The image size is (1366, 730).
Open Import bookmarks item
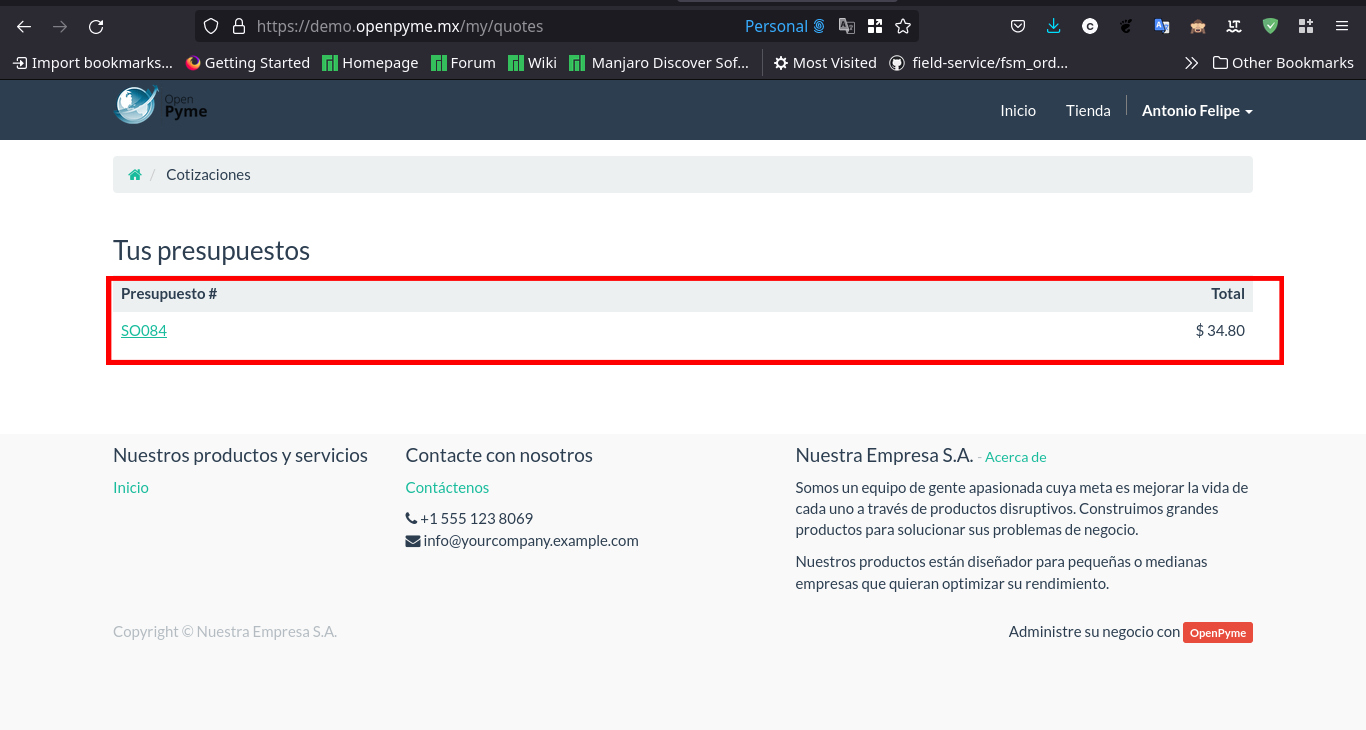point(92,63)
